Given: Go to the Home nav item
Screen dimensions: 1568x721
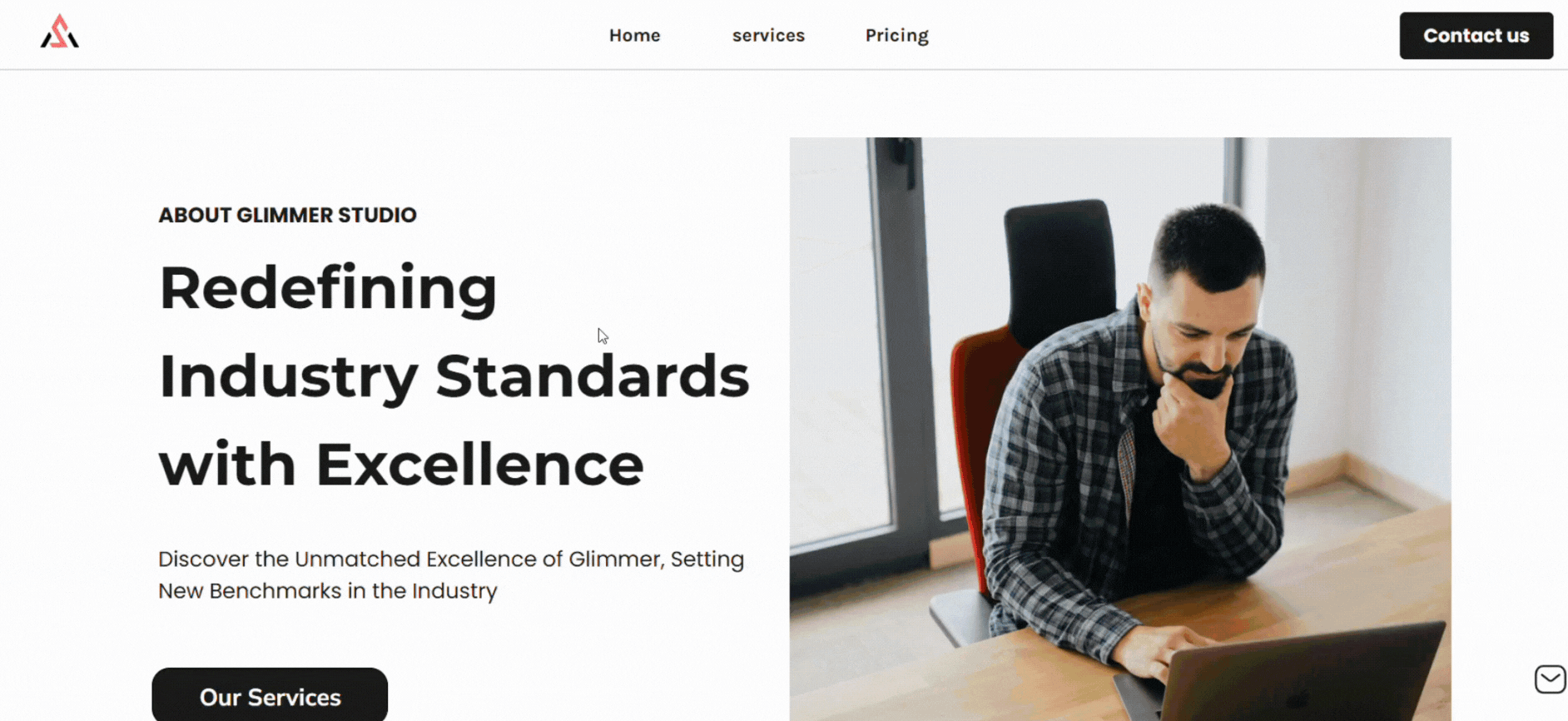Looking at the screenshot, I should 634,36.
